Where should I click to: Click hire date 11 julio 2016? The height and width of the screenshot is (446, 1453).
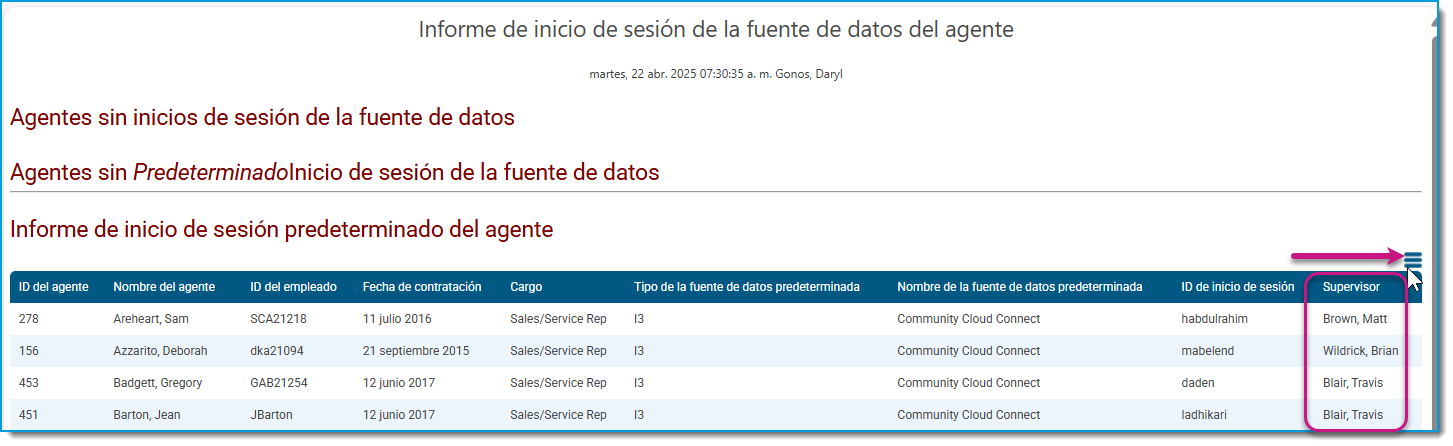(399, 319)
